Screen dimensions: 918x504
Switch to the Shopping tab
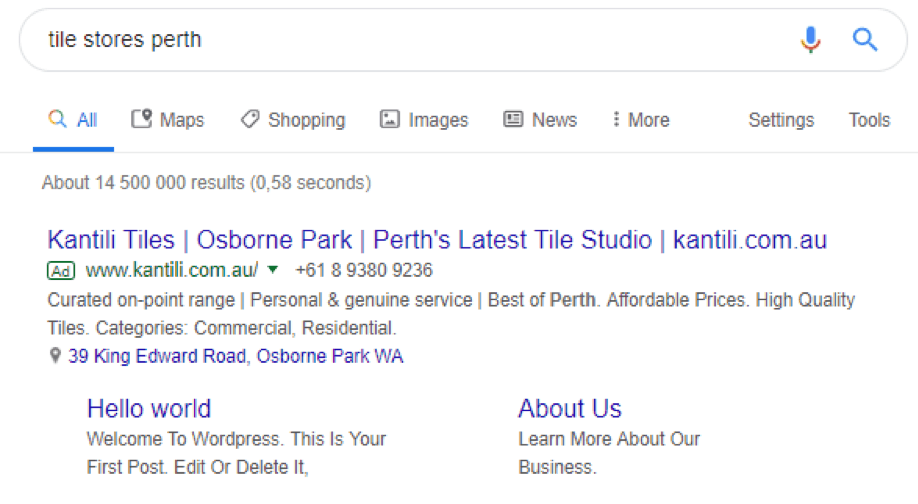click(293, 120)
